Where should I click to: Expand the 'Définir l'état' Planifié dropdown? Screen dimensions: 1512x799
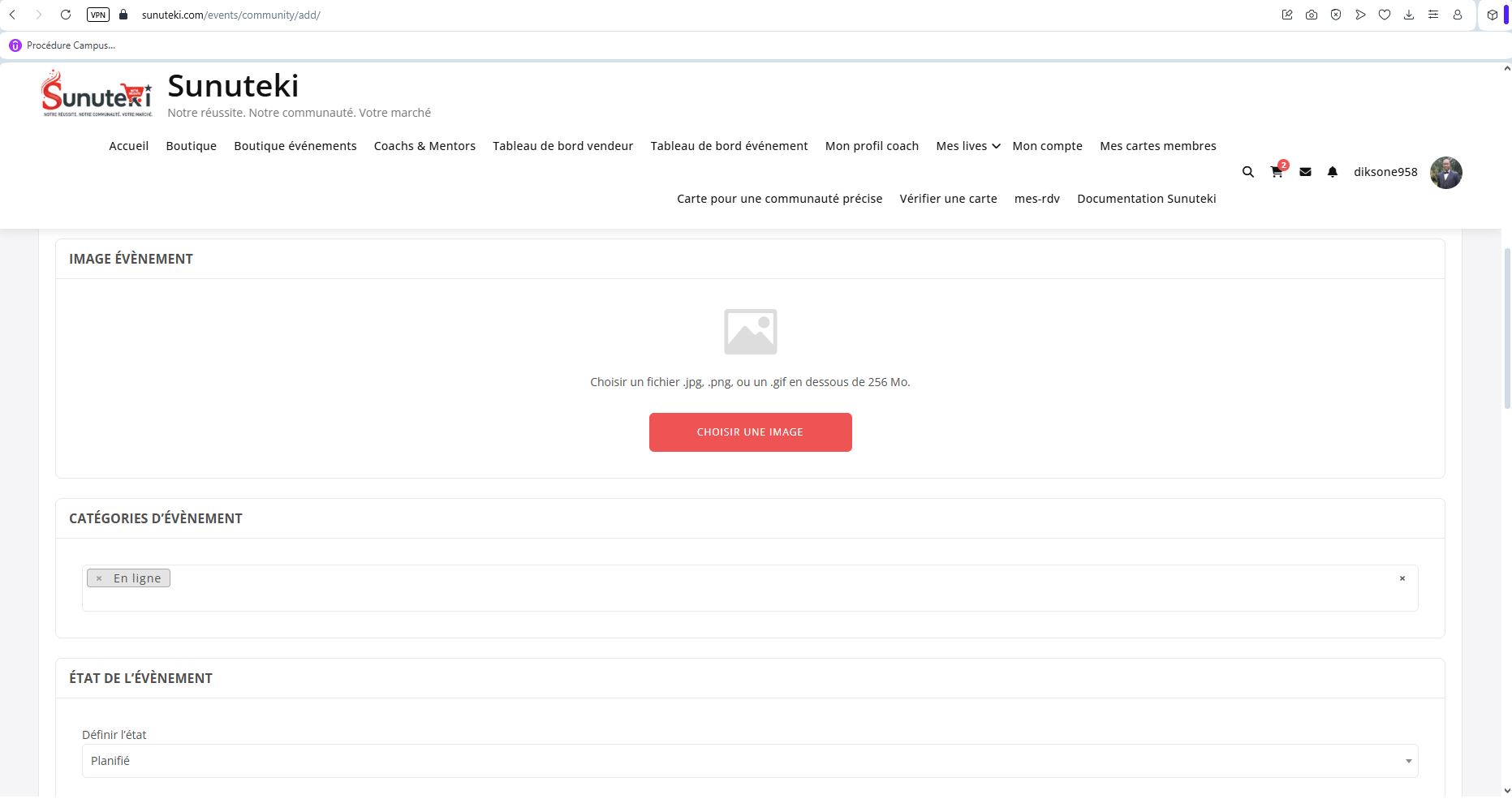click(749, 761)
